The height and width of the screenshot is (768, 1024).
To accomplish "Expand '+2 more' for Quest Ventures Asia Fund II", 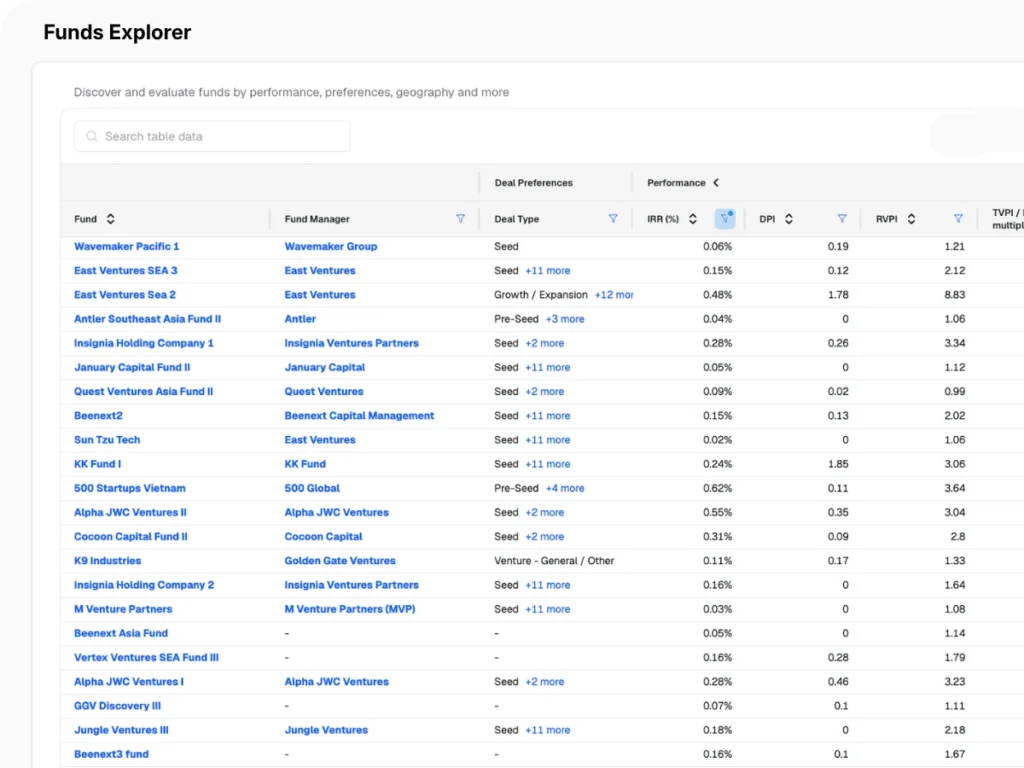I will (545, 391).
